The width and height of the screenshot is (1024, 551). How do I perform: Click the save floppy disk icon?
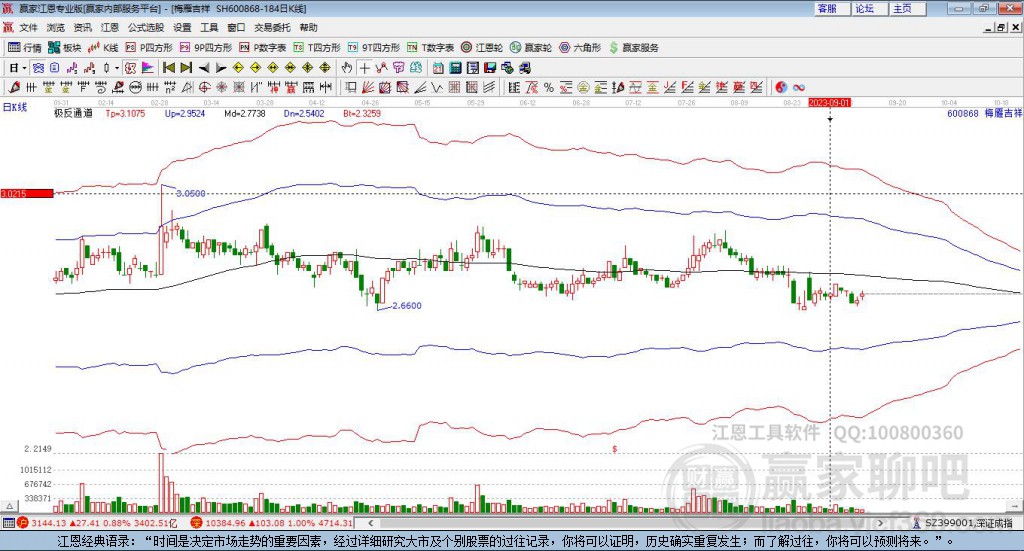490,68
